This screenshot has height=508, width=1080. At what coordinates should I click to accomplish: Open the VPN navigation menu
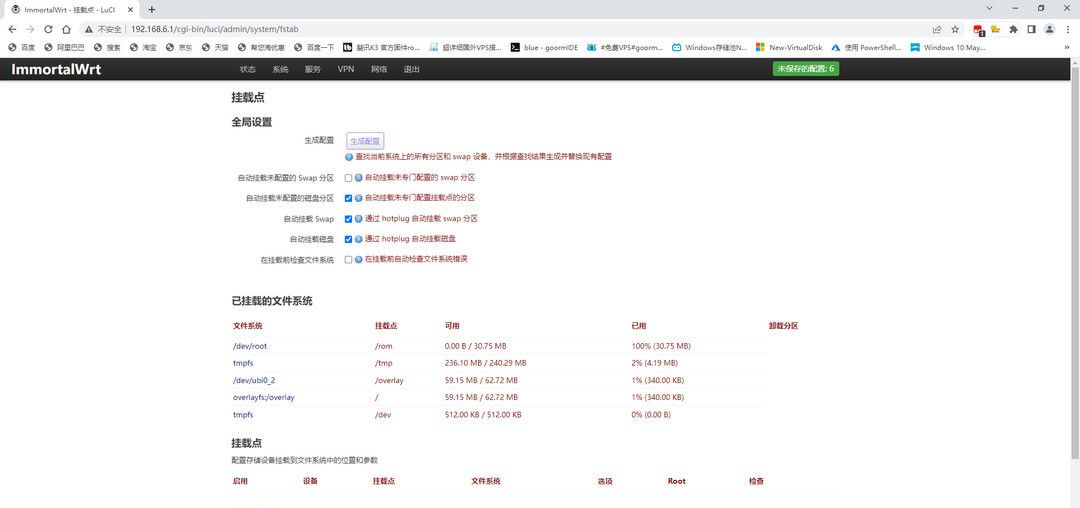[346, 70]
